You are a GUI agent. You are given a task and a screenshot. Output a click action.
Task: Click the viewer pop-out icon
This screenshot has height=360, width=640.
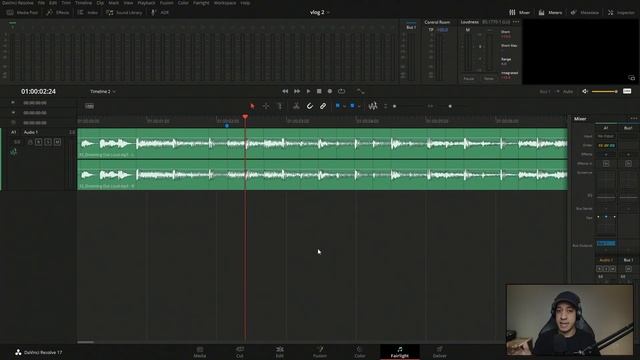(631, 78)
